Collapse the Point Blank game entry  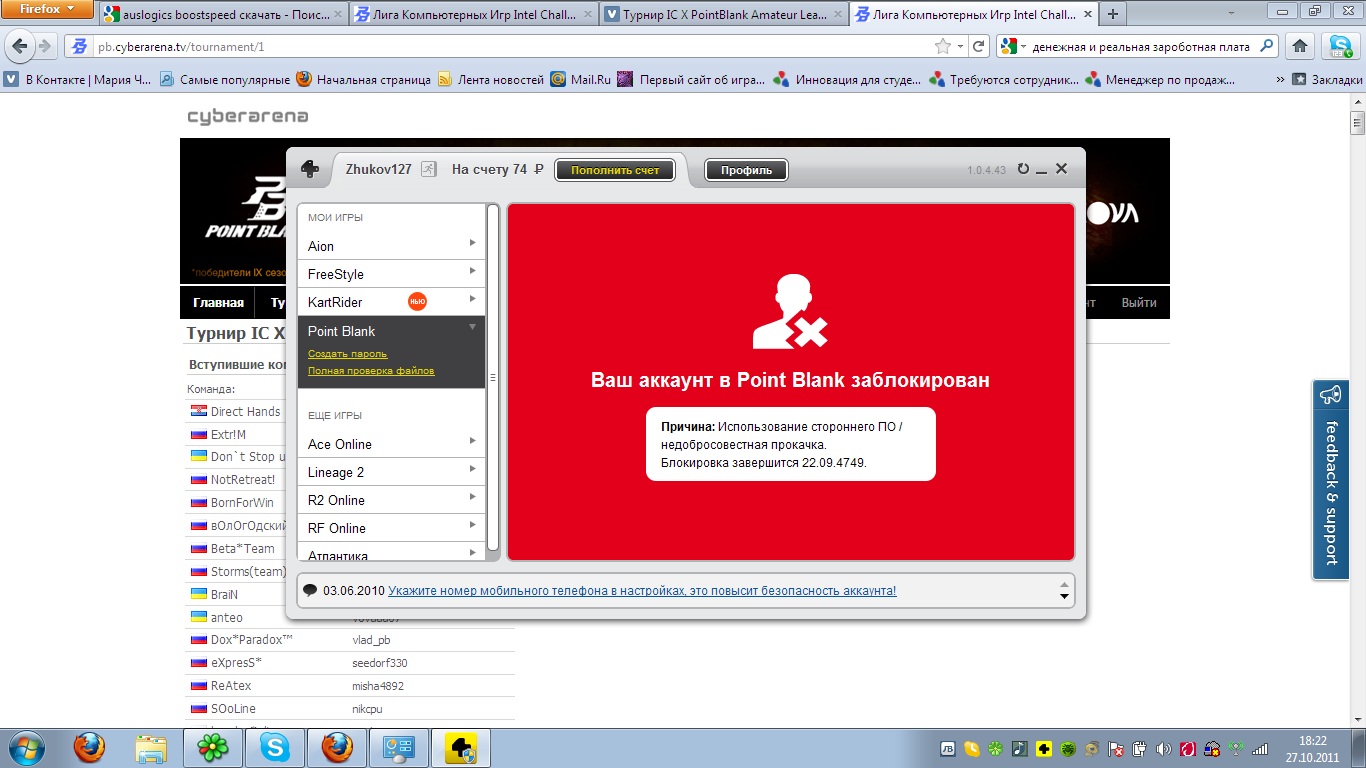(x=472, y=328)
